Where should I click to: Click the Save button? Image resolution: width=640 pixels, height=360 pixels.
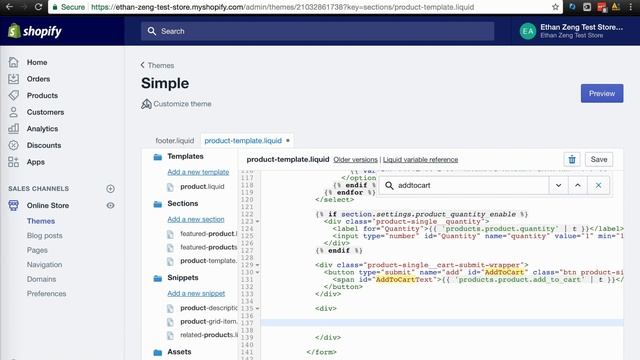599,160
